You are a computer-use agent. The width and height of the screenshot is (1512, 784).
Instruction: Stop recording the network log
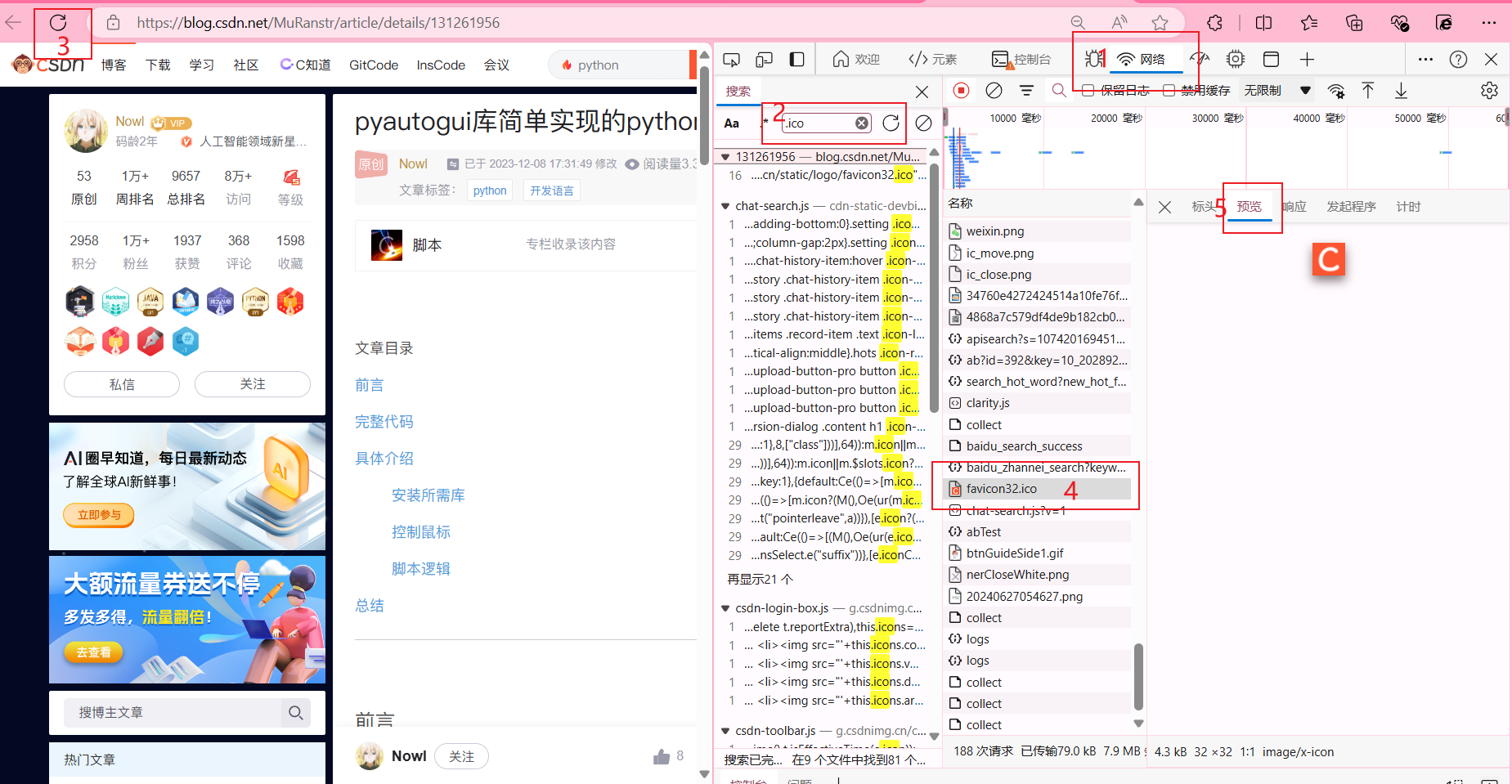point(962,90)
